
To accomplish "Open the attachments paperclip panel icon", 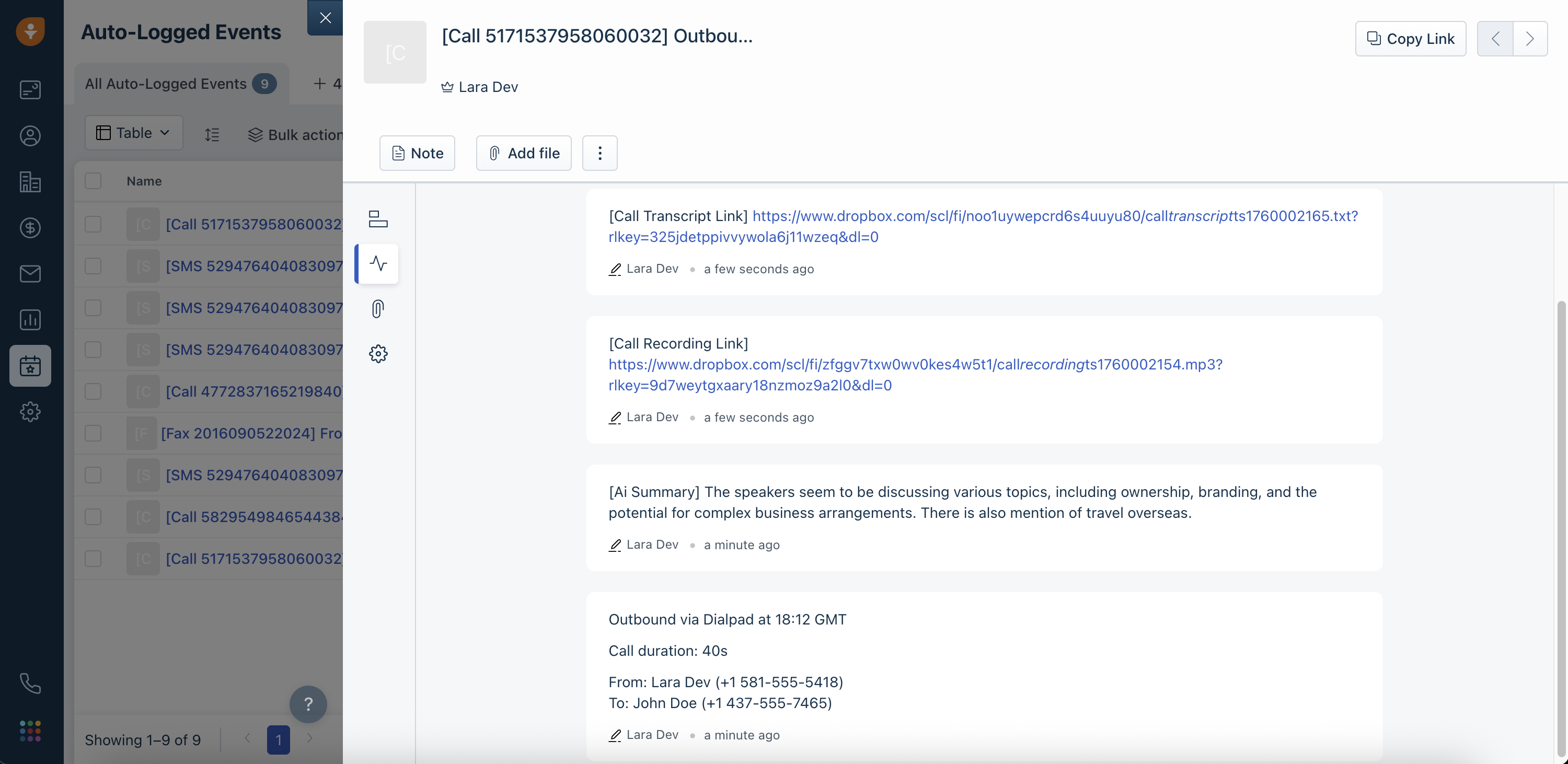I will (x=377, y=309).
